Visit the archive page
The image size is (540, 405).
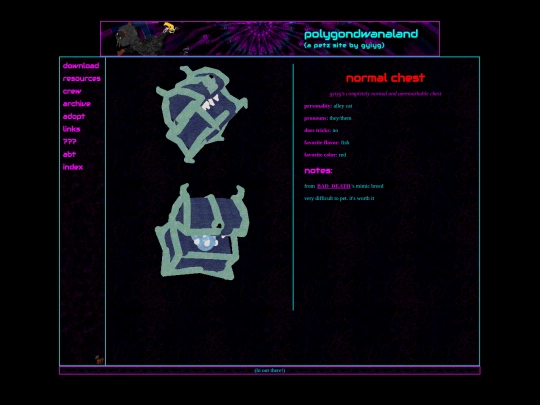click(x=76, y=104)
